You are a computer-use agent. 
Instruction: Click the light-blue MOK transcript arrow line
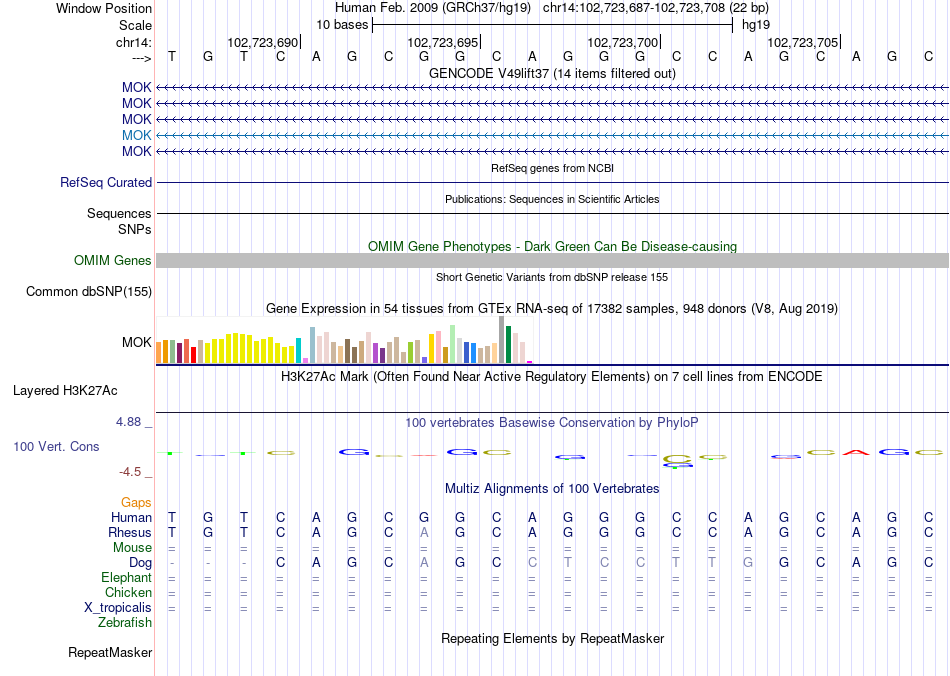[x=552, y=135]
